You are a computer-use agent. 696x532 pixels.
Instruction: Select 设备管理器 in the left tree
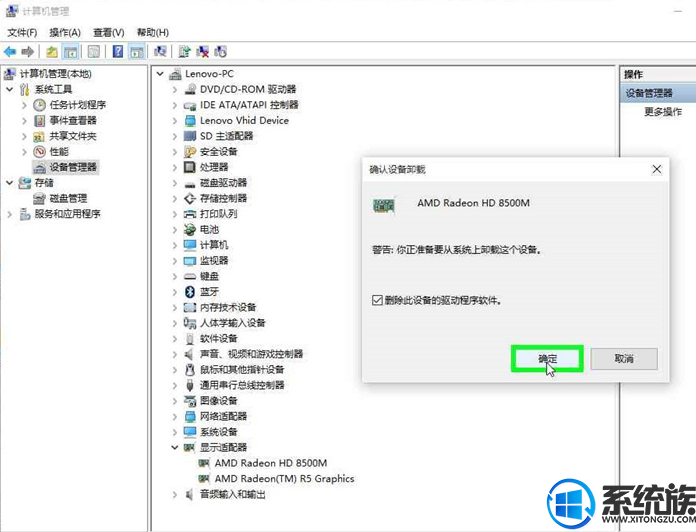pos(73,167)
